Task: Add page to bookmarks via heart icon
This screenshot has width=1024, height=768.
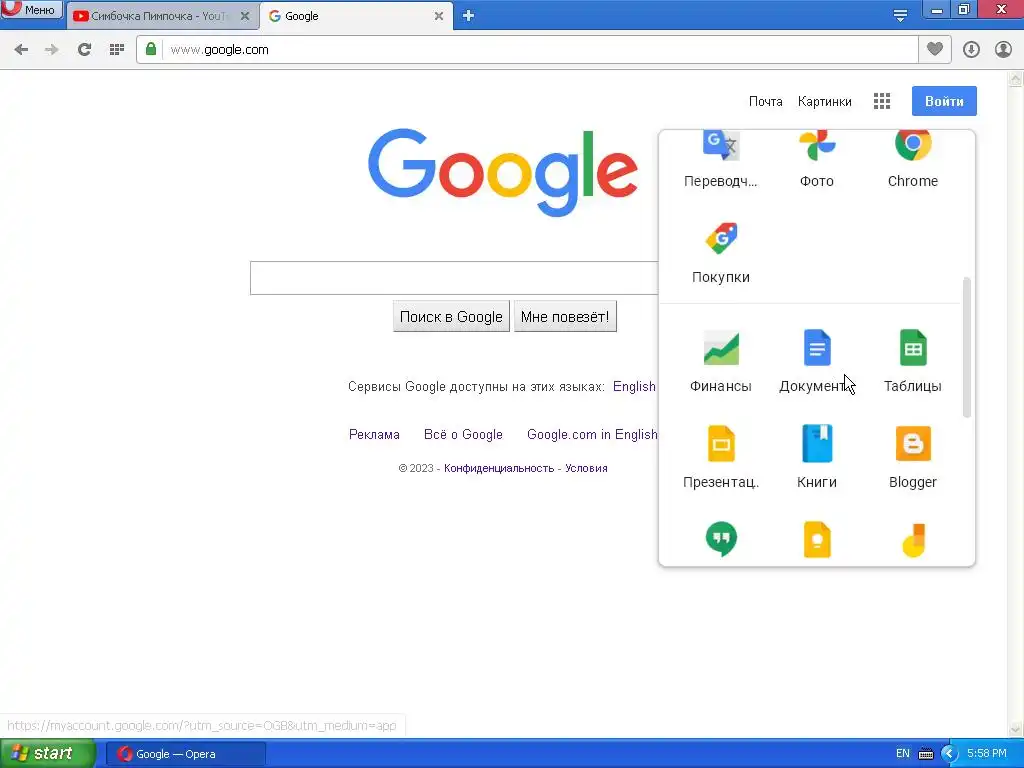Action: [935, 49]
